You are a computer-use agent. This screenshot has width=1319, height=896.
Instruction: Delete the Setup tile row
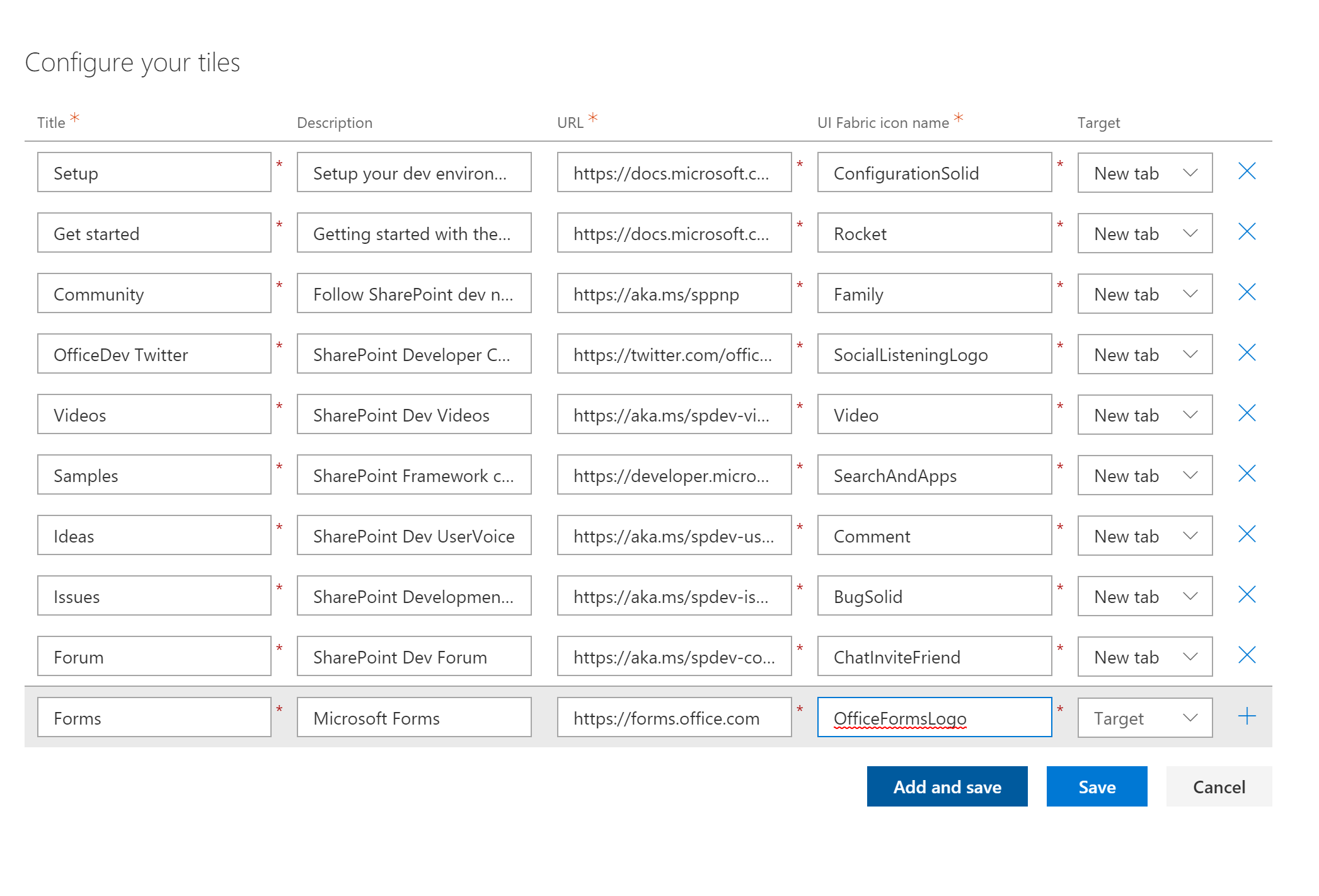(x=1247, y=171)
